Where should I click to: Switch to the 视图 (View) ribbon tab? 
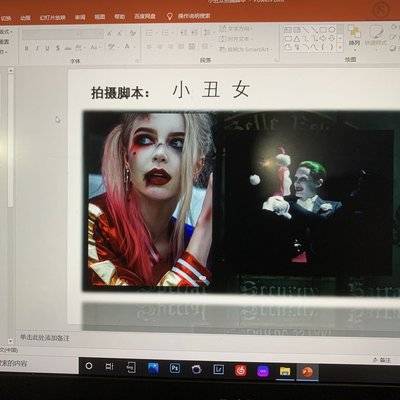click(x=100, y=17)
